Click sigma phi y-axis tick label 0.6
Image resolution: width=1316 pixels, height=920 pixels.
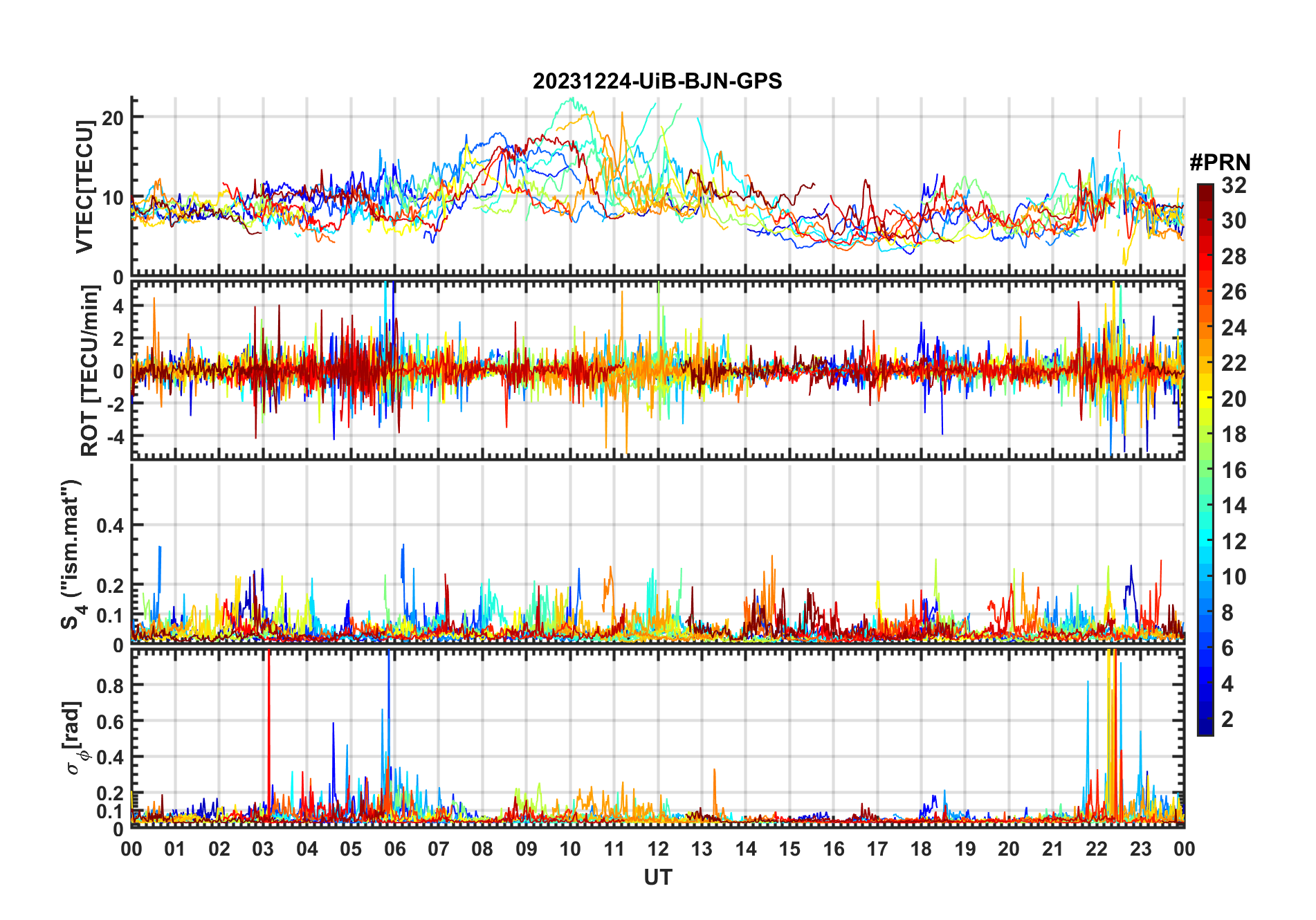coord(110,721)
